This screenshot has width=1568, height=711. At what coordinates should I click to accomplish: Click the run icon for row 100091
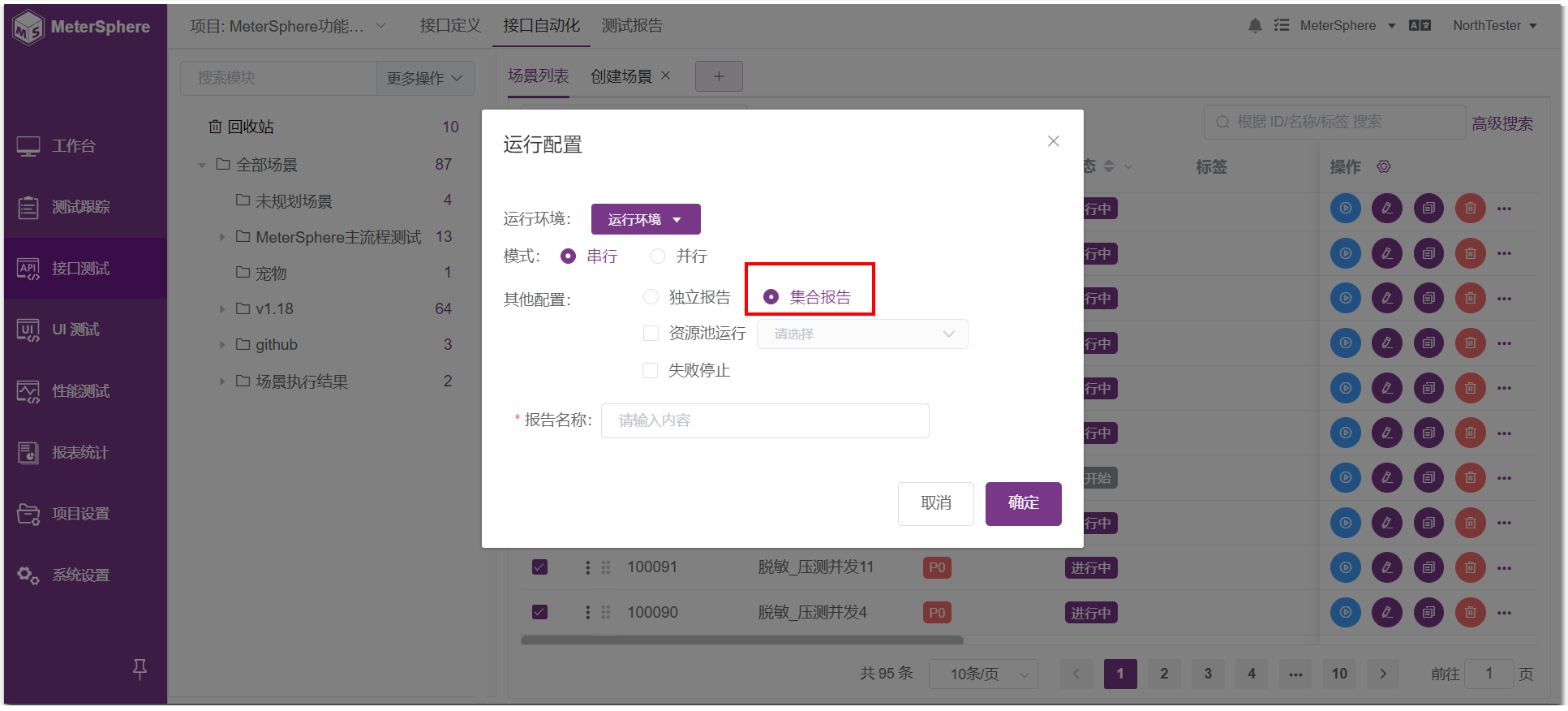[x=1346, y=567]
